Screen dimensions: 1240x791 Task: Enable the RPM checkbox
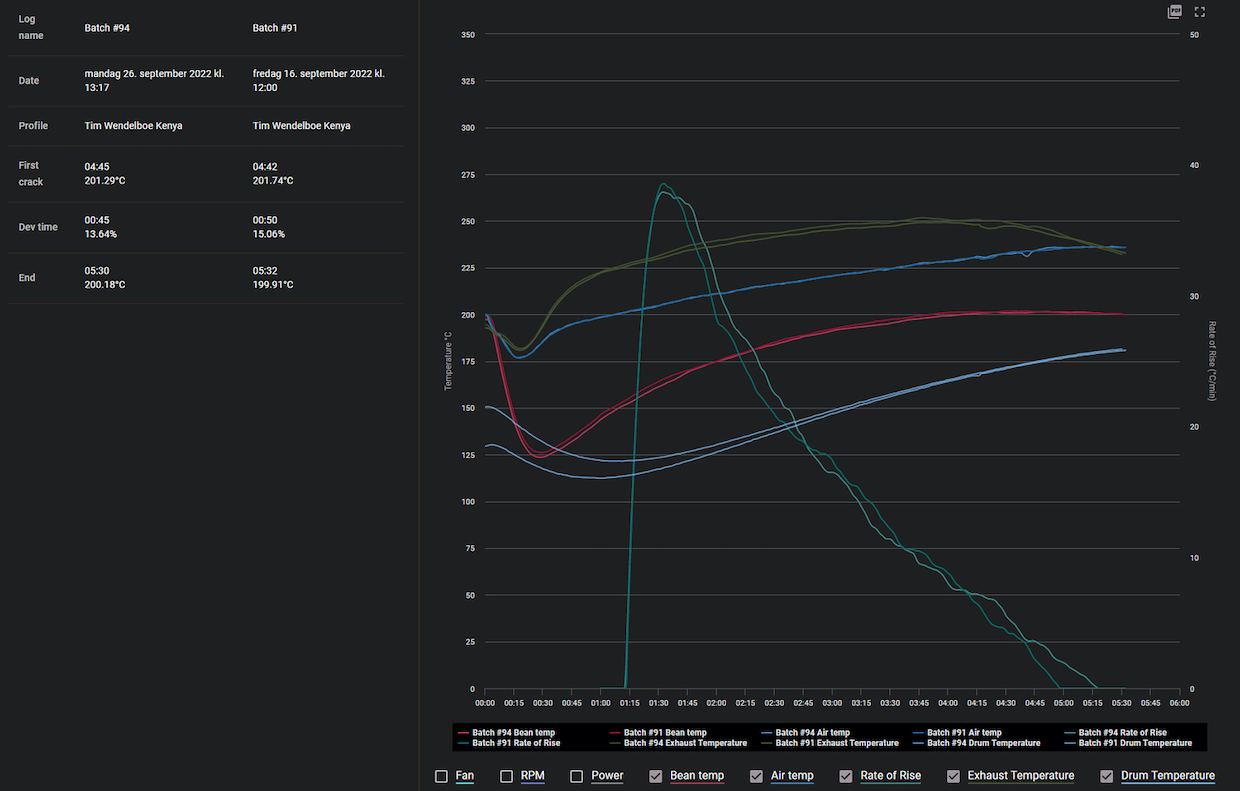[x=507, y=776]
